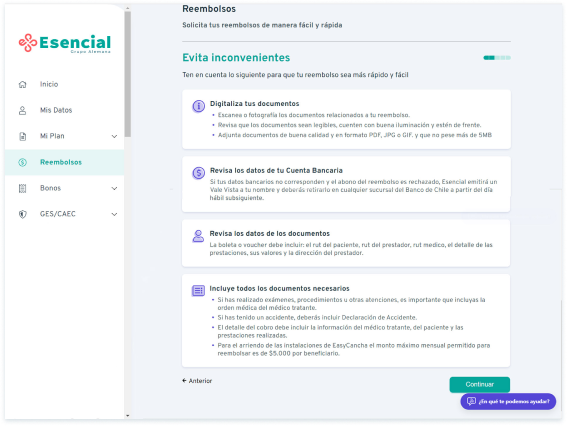Click the Mi Plan document icon
567x426 pixels.
[22, 136]
